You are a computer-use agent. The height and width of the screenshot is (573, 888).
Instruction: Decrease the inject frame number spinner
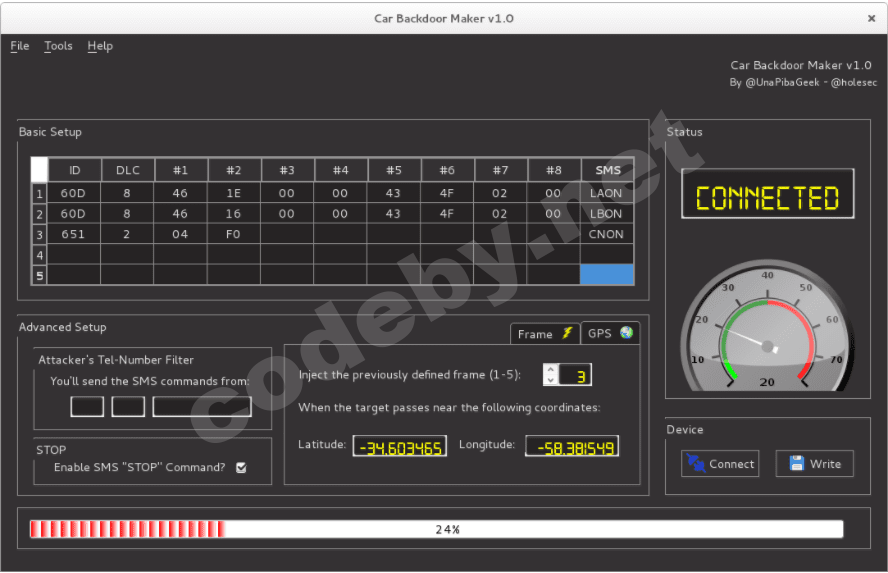pyautogui.click(x=550, y=380)
